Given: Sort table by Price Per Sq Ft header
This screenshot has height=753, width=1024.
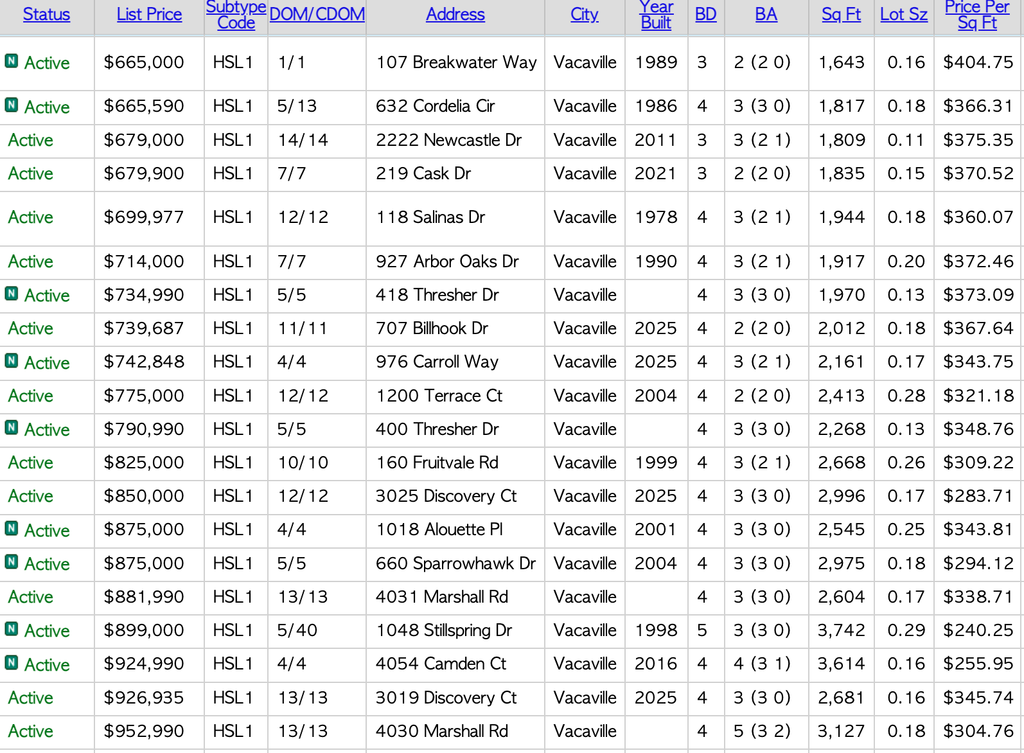Looking at the screenshot, I should [977, 15].
